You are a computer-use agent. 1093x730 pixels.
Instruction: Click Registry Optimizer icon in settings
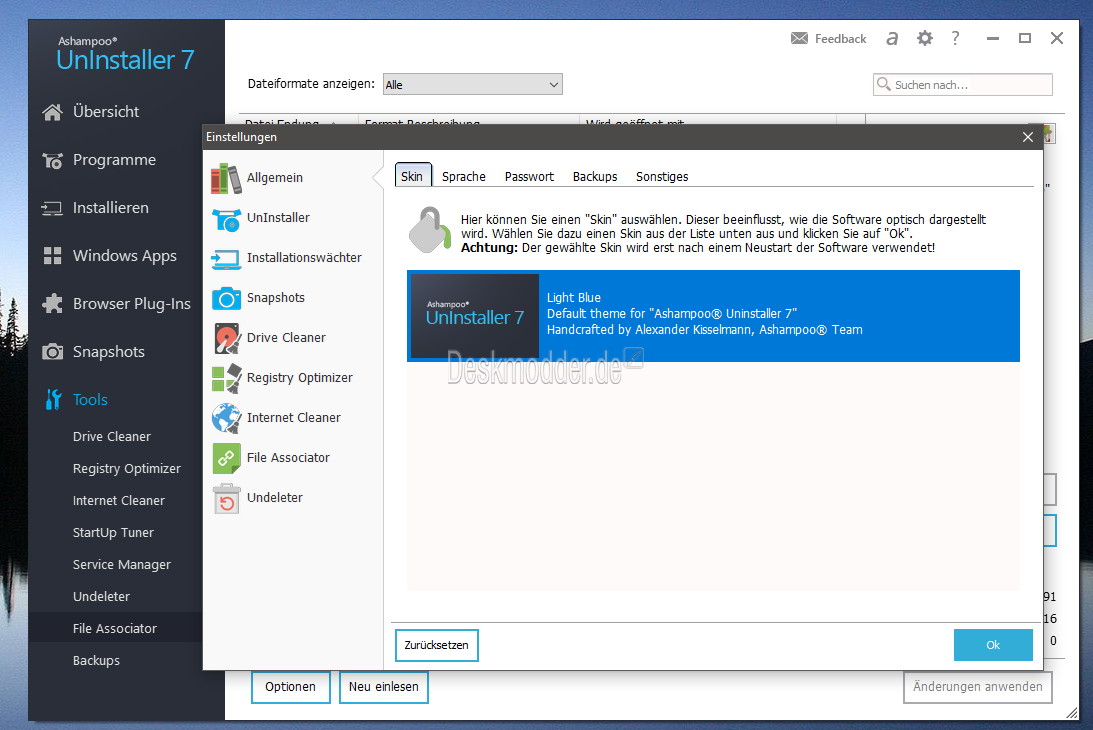pyautogui.click(x=227, y=379)
